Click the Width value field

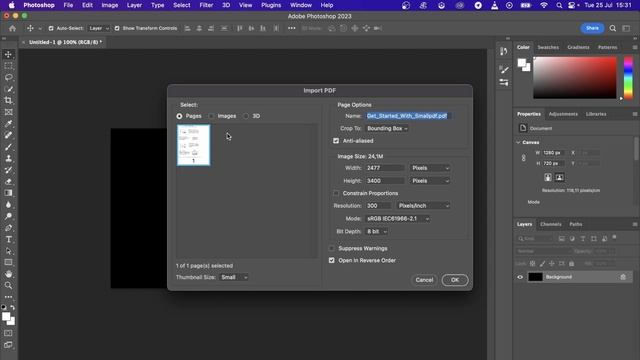tap(385, 168)
